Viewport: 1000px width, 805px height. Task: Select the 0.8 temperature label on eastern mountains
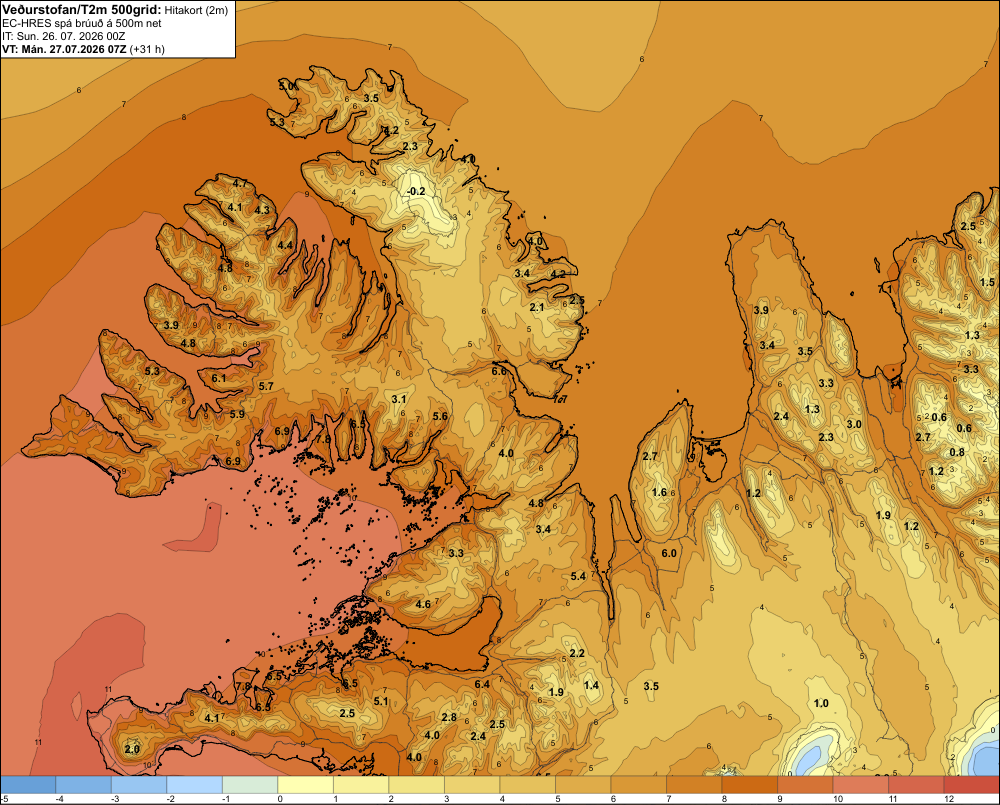coord(957,452)
